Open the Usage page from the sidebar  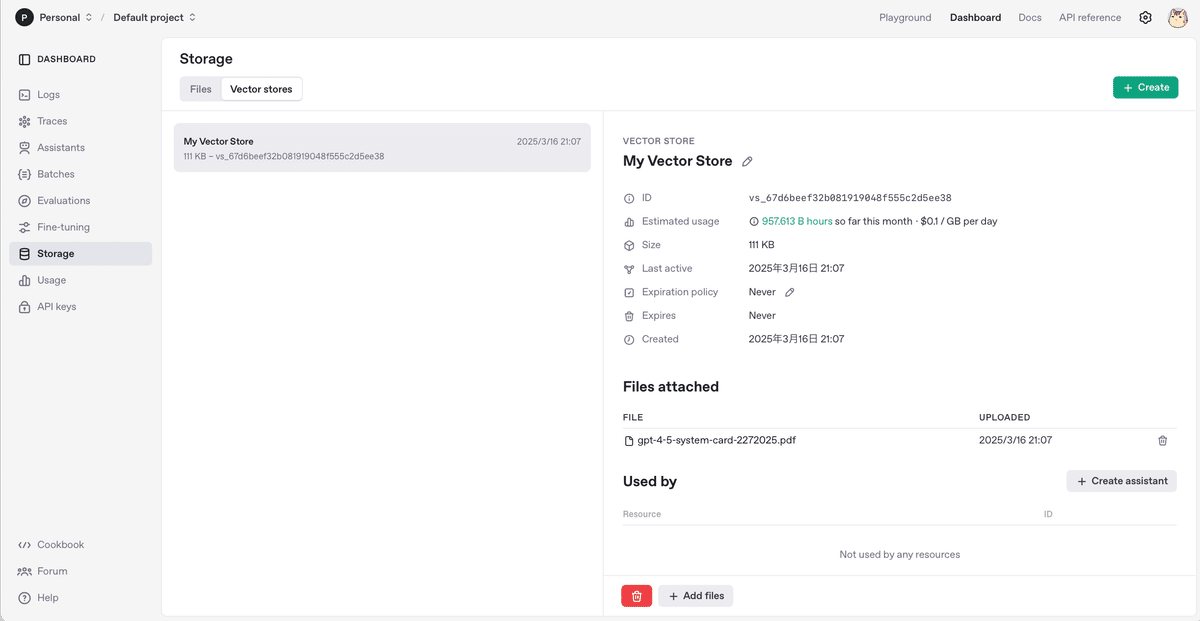pos(49,280)
